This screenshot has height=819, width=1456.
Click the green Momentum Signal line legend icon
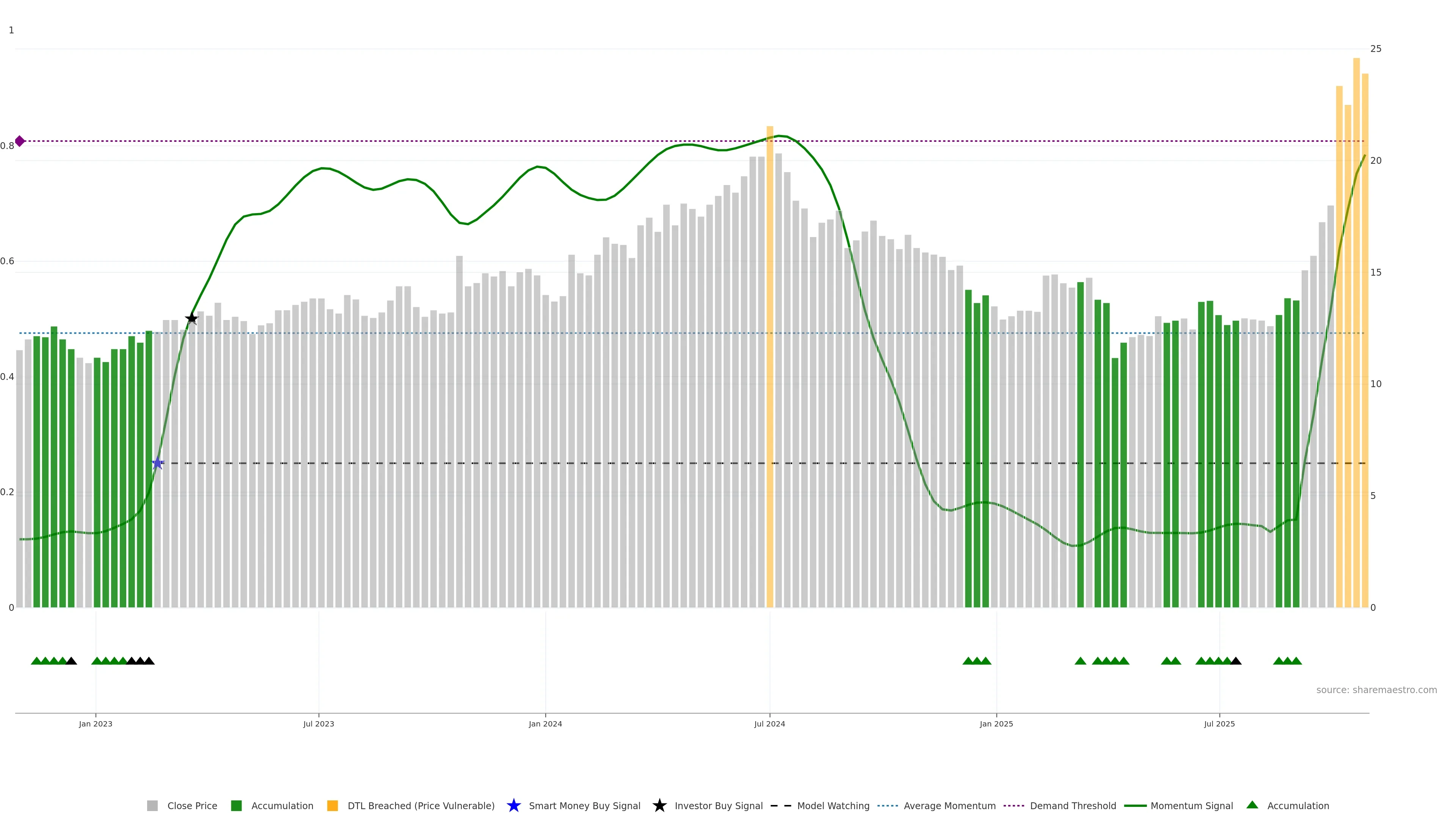pos(1135,805)
